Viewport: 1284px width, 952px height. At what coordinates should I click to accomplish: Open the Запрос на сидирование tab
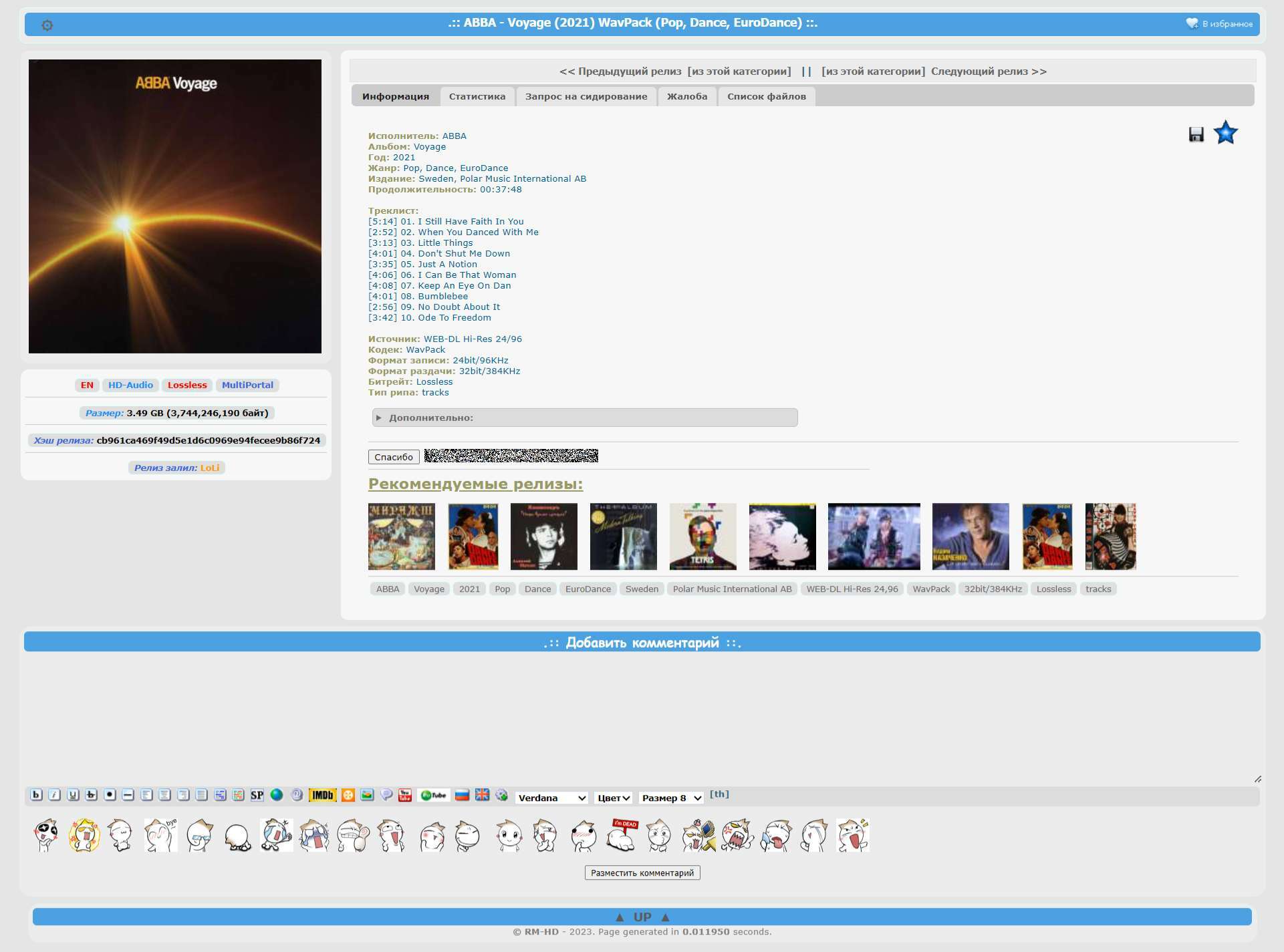tap(586, 96)
